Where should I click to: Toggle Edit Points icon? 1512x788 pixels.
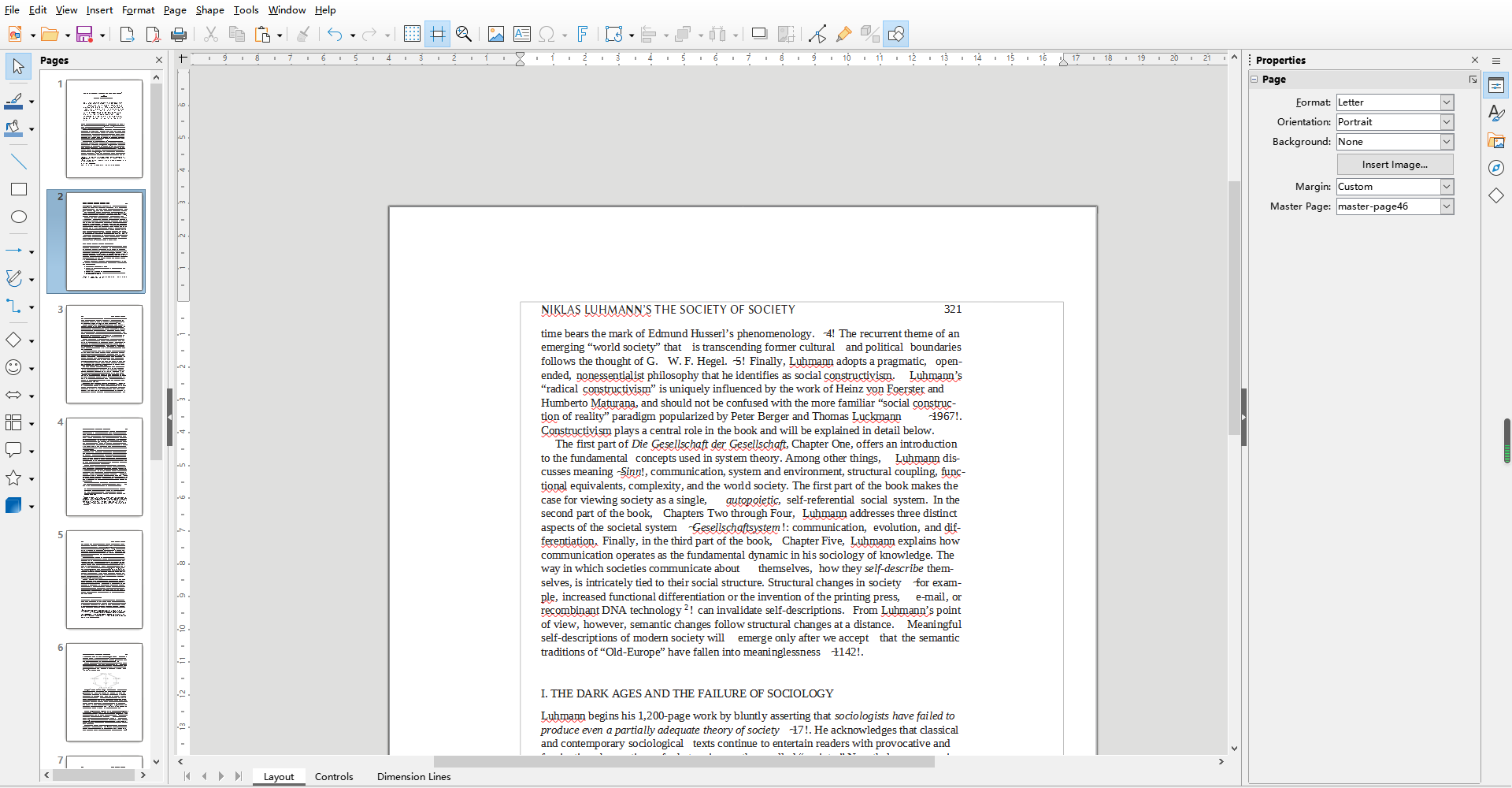(x=817, y=34)
